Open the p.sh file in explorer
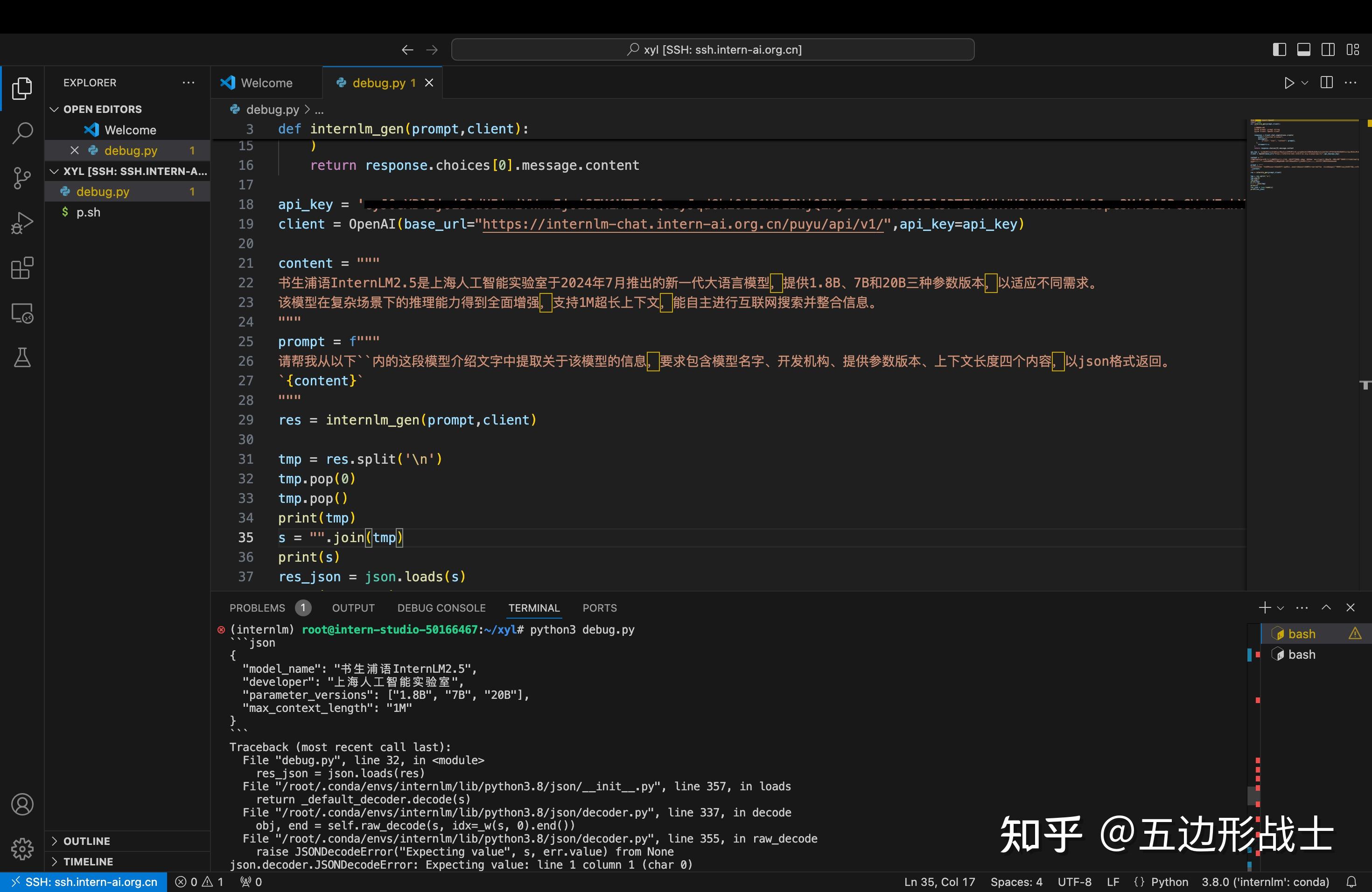This screenshot has height=892, width=1372. (x=88, y=212)
